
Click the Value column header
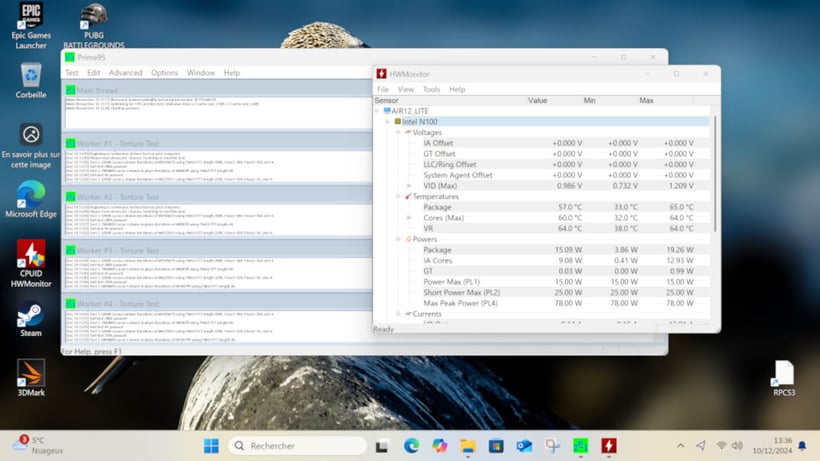click(x=537, y=100)
